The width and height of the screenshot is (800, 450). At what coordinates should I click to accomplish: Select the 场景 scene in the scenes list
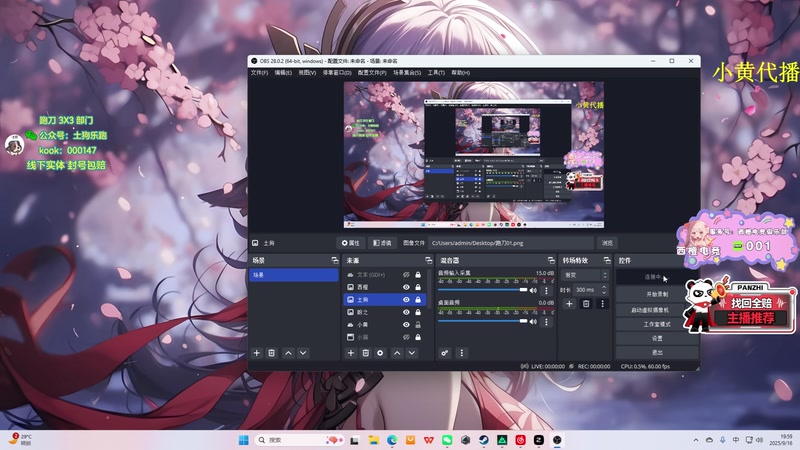293,275
